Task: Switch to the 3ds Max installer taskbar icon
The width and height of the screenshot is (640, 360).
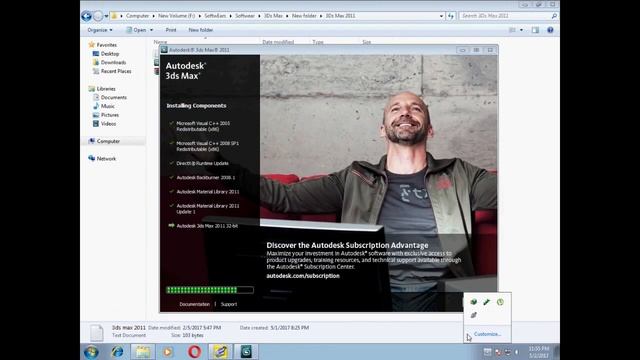Action: pyautogui.click(x=246, y=351)
